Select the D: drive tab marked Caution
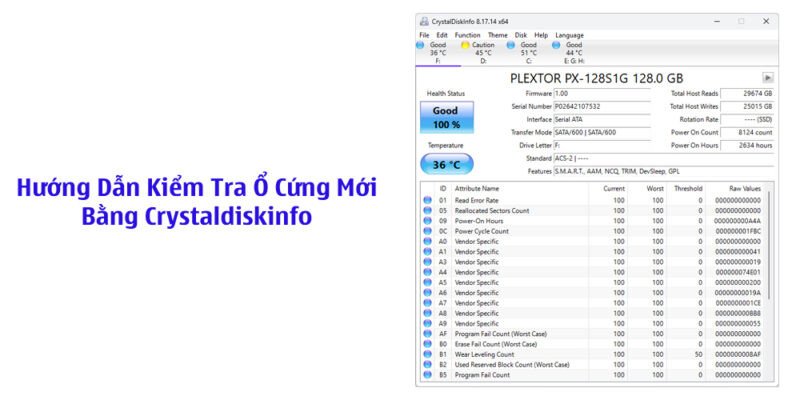Screen dimensions: 800x400 click(483, 53)
